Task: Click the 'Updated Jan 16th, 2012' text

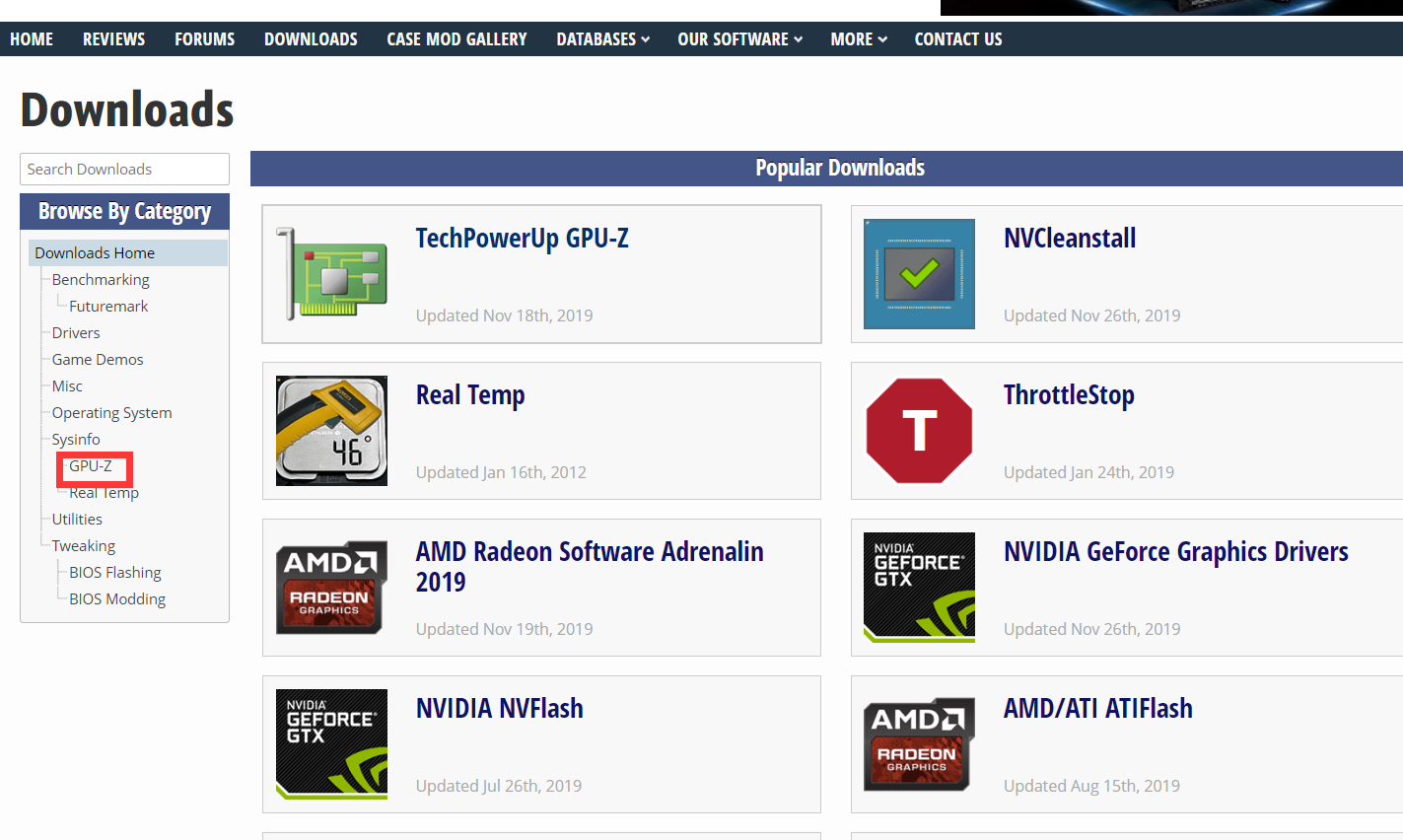Action: pyautogui.click(x=501, y=472)
